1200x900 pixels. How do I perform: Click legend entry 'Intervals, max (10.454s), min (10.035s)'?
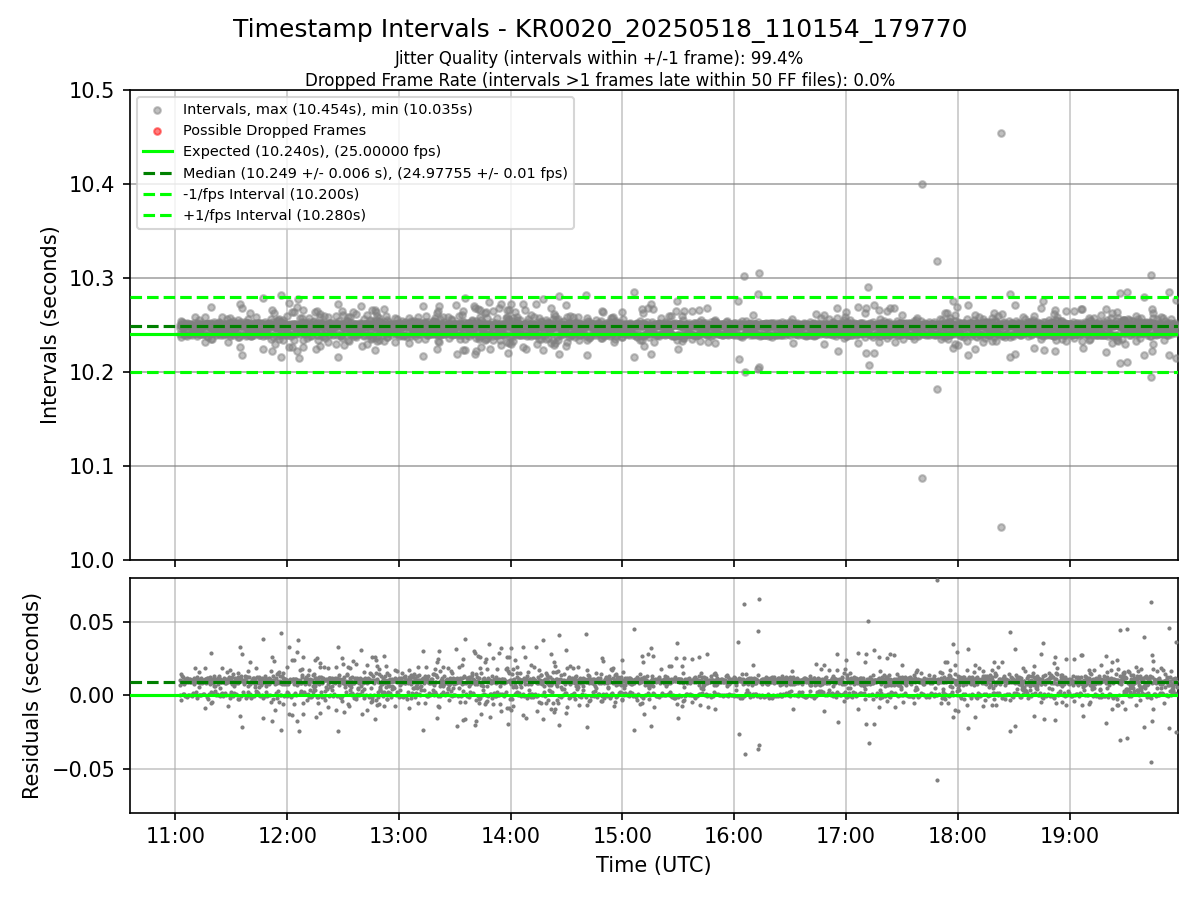click(328, 109)
